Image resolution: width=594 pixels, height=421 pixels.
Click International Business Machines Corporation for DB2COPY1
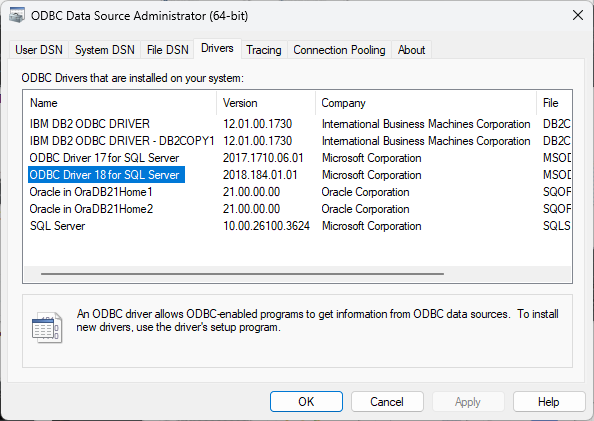coord(426,141)
